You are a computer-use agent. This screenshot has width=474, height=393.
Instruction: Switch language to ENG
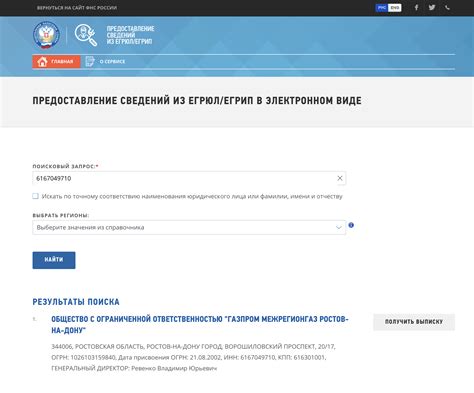coord(395,8)
